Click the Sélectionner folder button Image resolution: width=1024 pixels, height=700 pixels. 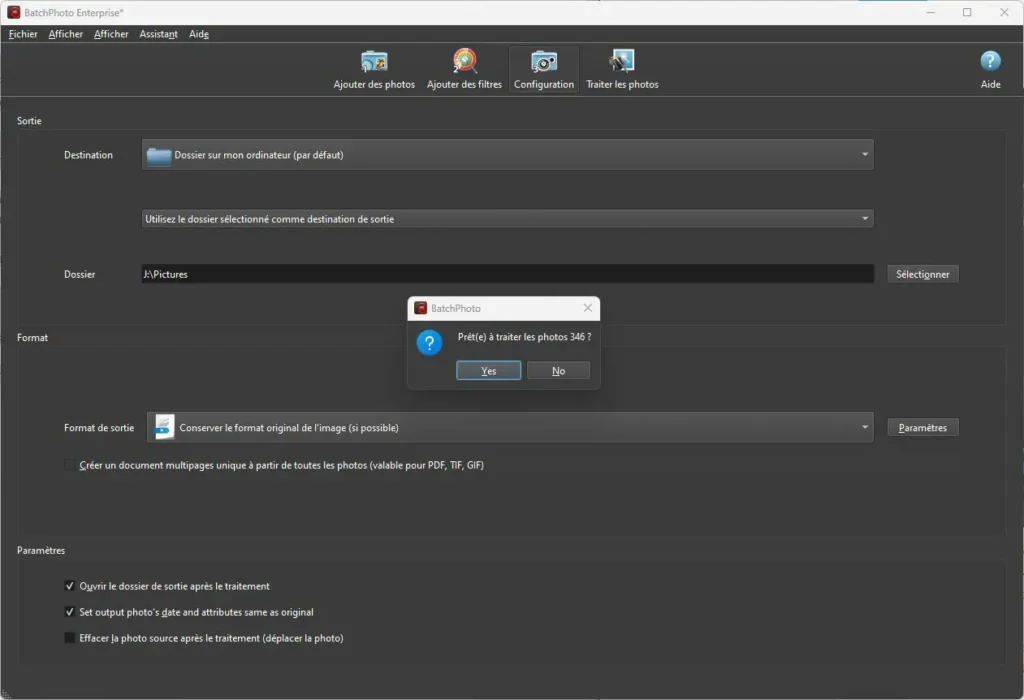tap(922, 274)
